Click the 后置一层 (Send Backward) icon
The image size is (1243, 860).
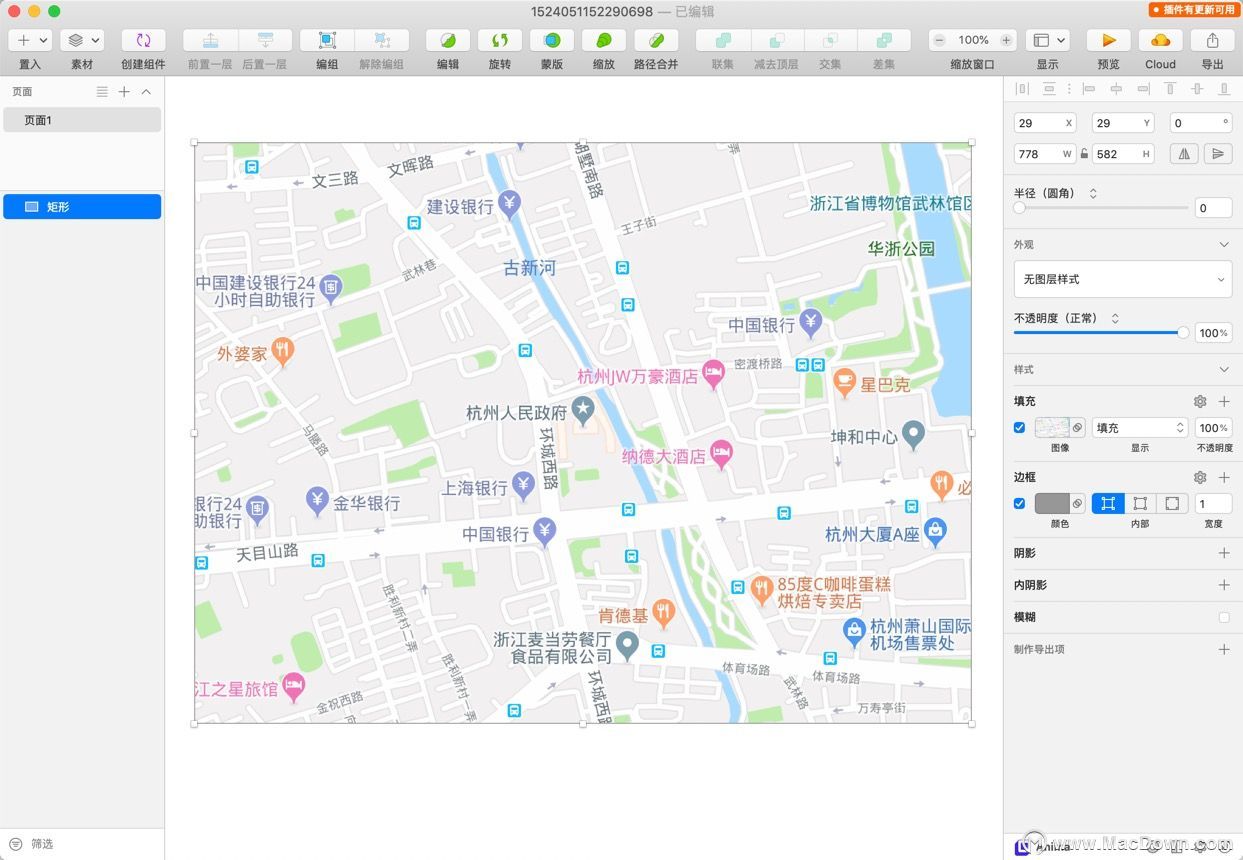(265, 40)
